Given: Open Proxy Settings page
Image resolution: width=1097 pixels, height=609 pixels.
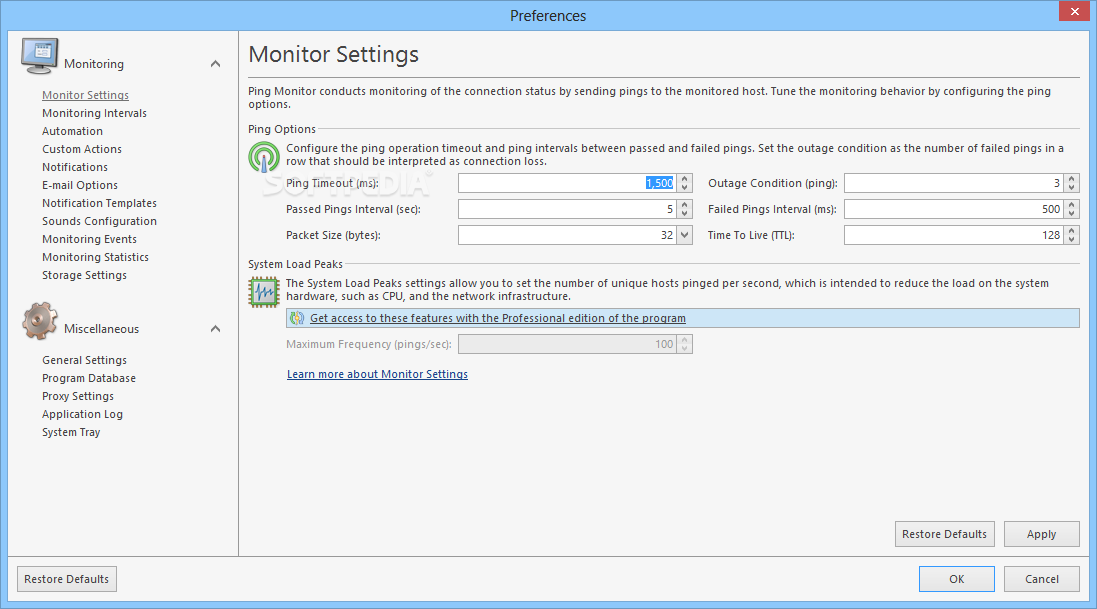Looking at the screenshot, I should pos(78,396).
